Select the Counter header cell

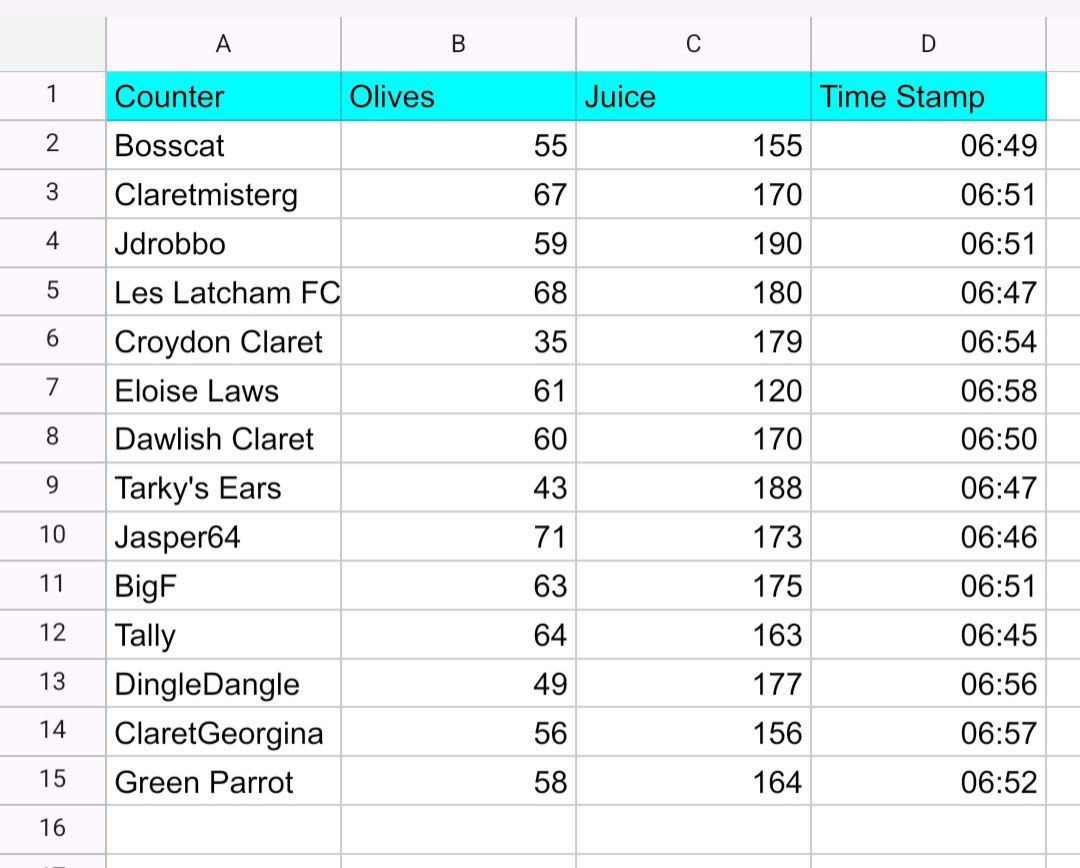click(x=223, y=97)
